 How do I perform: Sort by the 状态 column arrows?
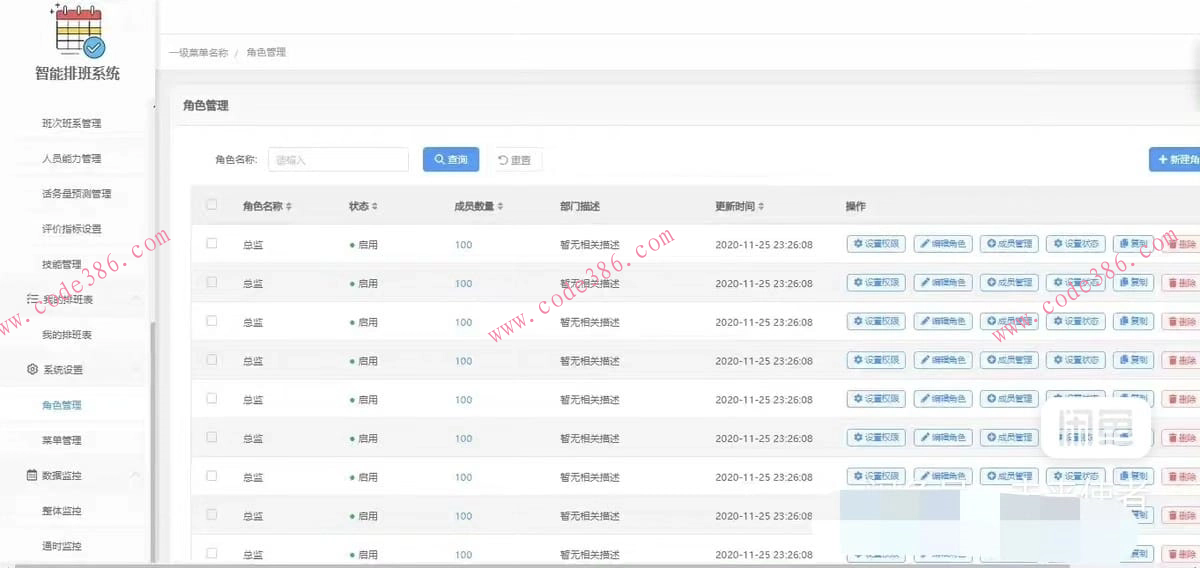tap(375, 207)
